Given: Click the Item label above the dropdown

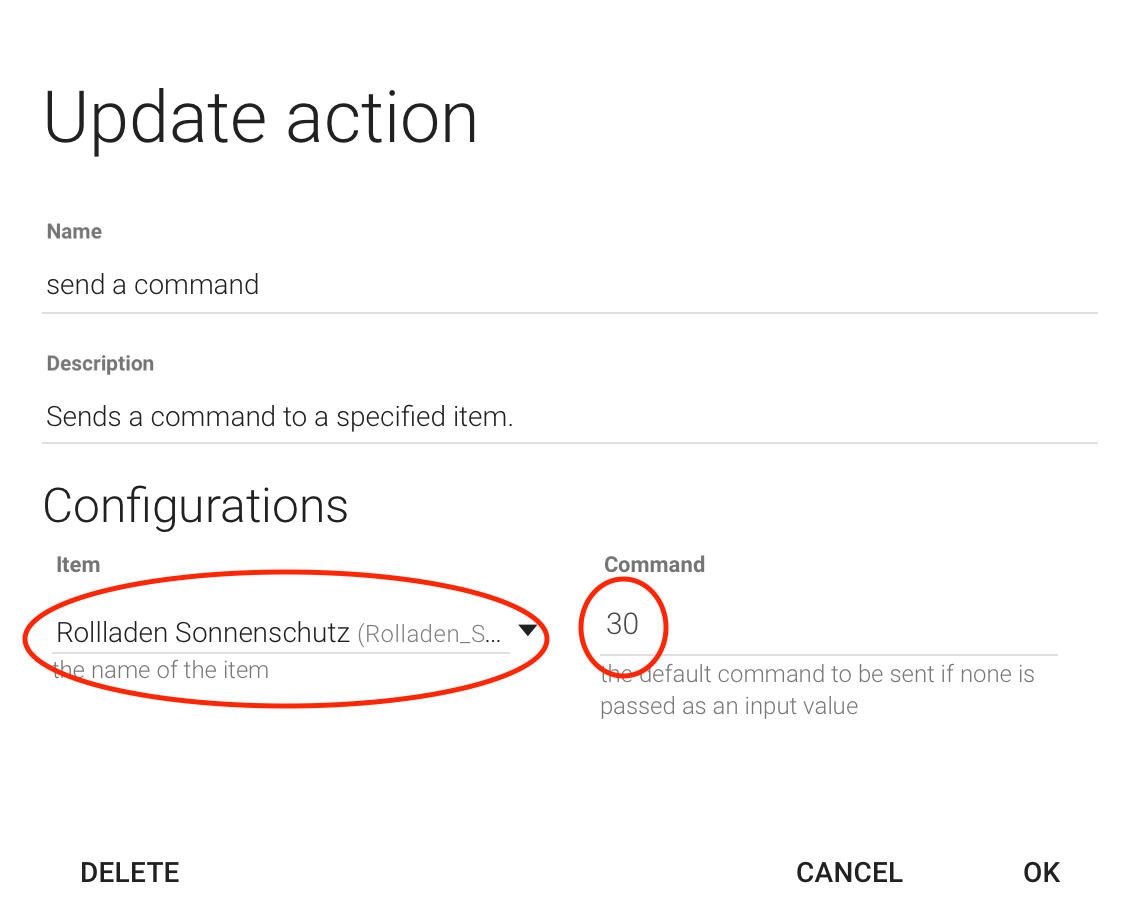Looking at the screenshot, I should coord(78,564).
